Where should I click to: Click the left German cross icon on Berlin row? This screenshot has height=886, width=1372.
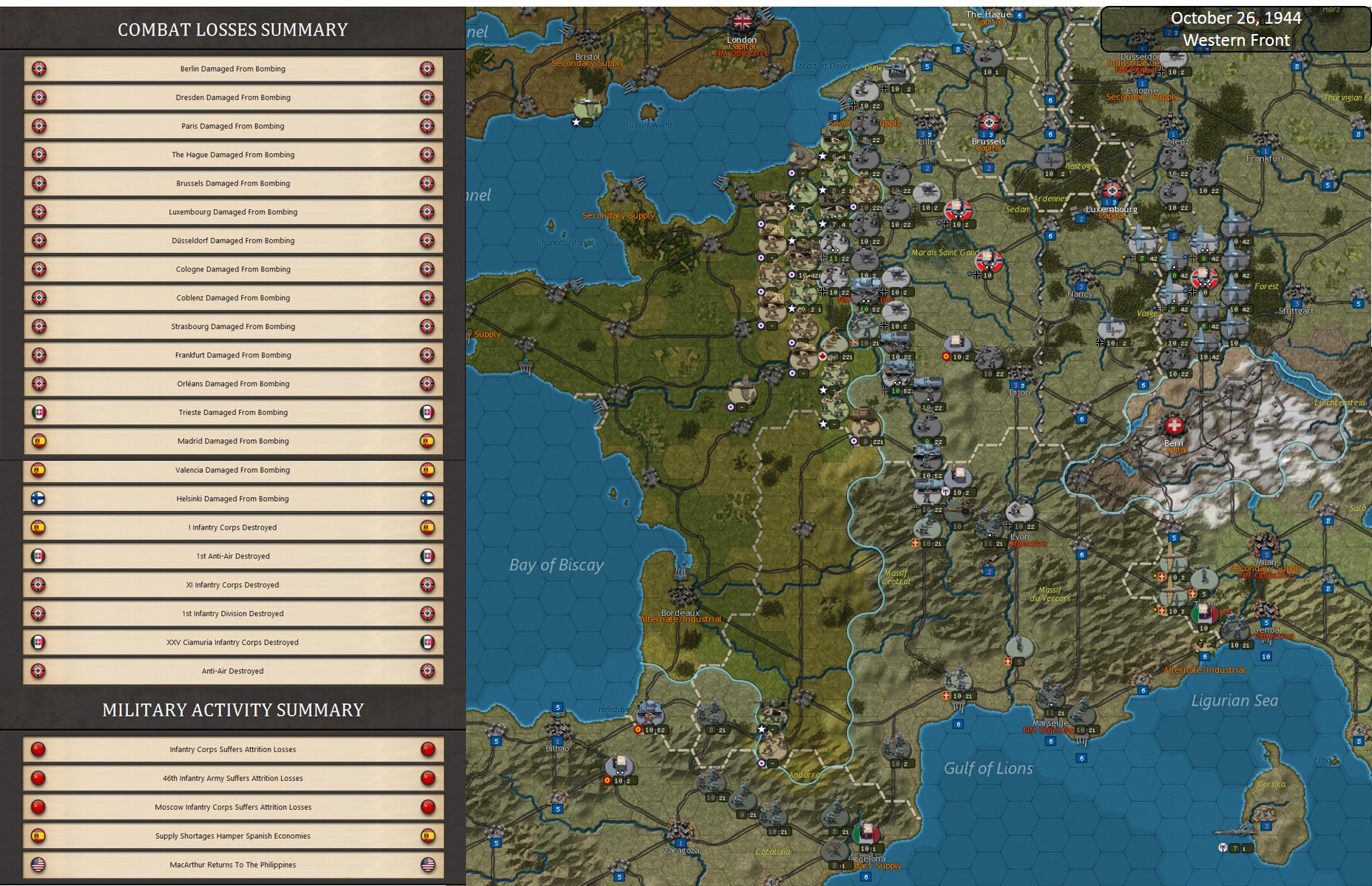pos(39,69)
